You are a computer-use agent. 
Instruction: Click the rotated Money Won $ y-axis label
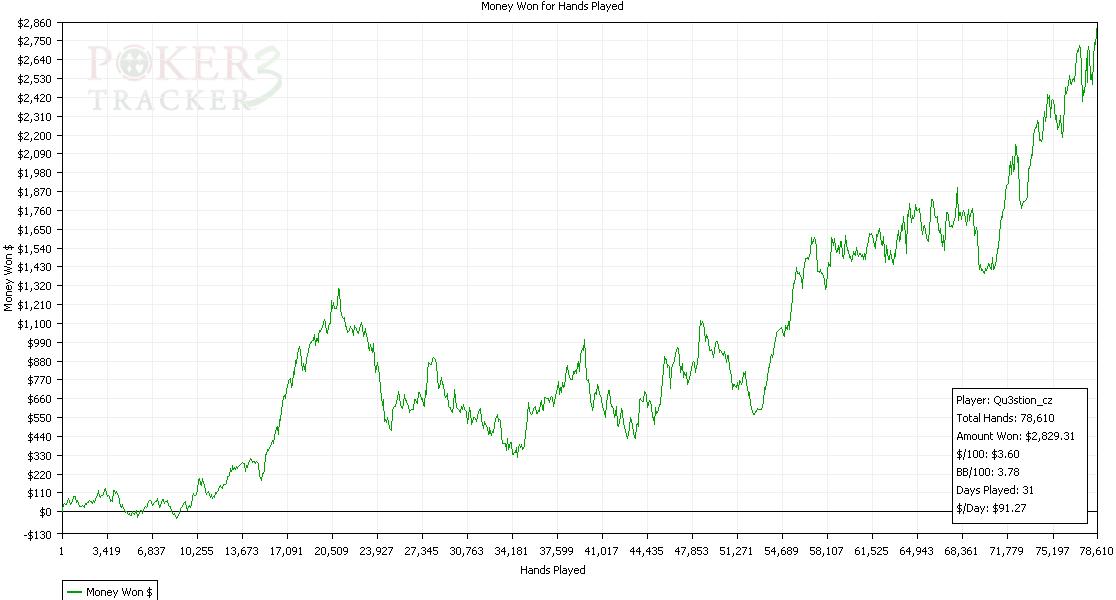(9, 277)
